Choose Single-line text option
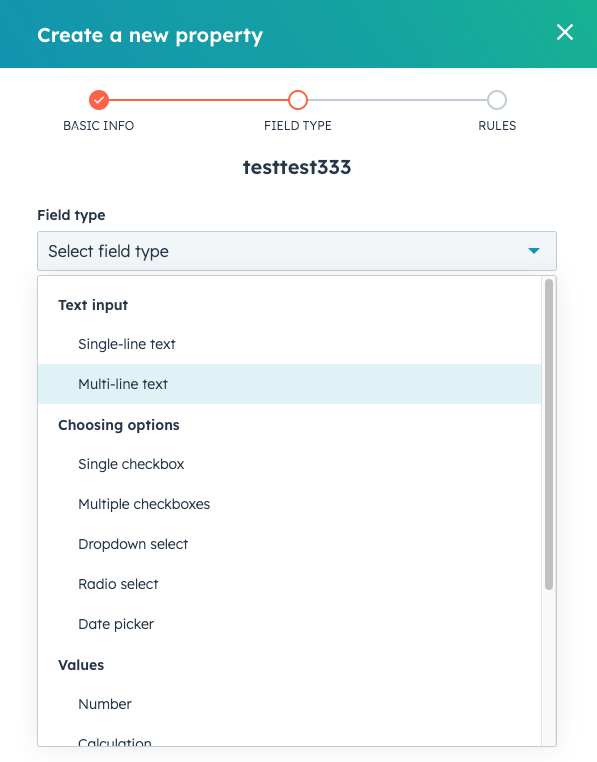The image size is (597, 762). [289, 344]
